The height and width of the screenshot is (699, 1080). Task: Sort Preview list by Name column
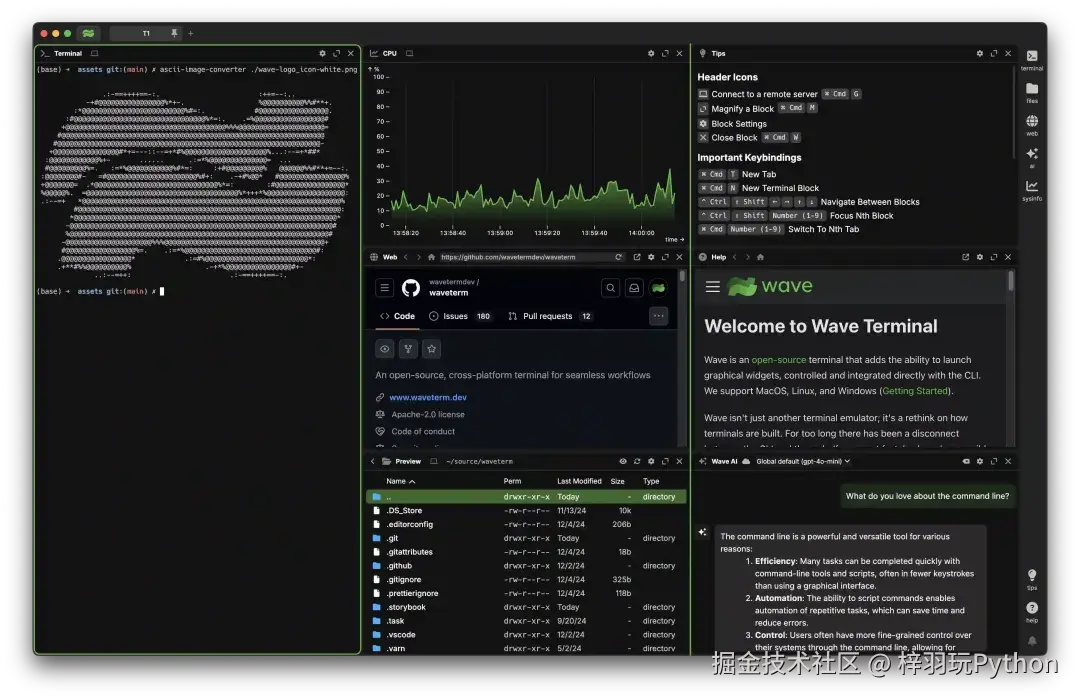pos(400,481)
